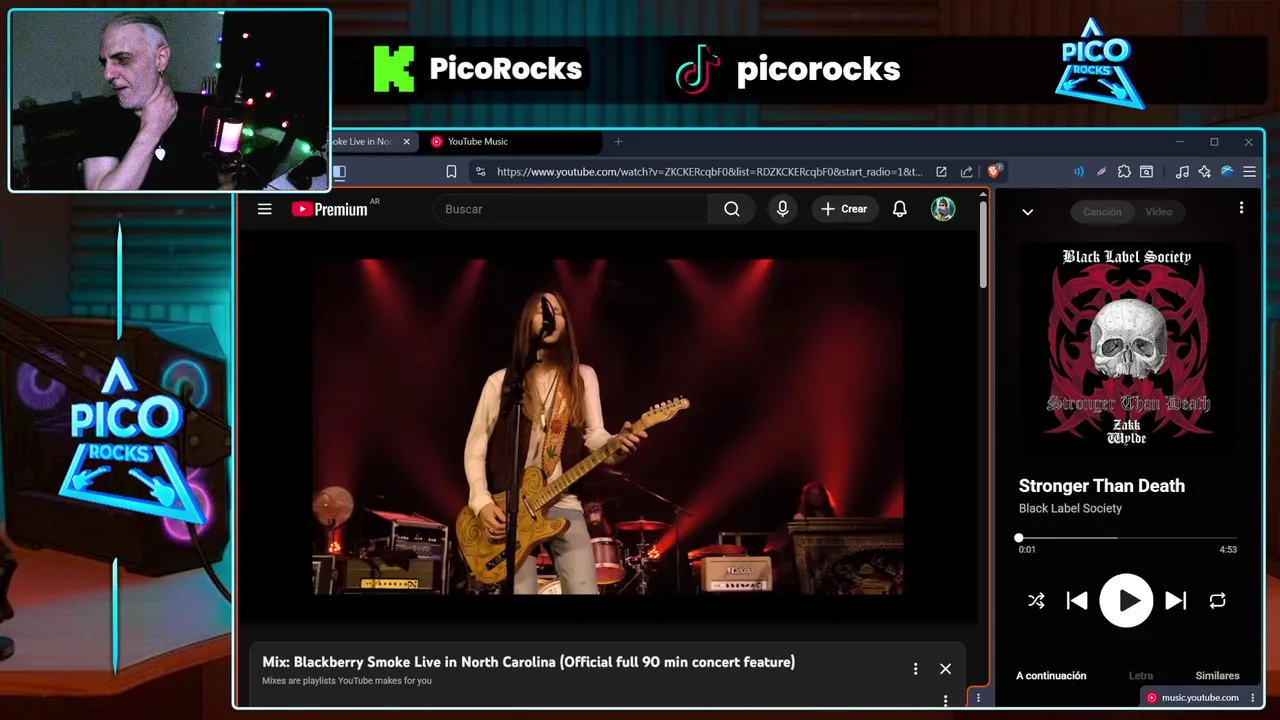Bookmark this page with bookmark icon

pyautogui.click(x=451, y=172)
